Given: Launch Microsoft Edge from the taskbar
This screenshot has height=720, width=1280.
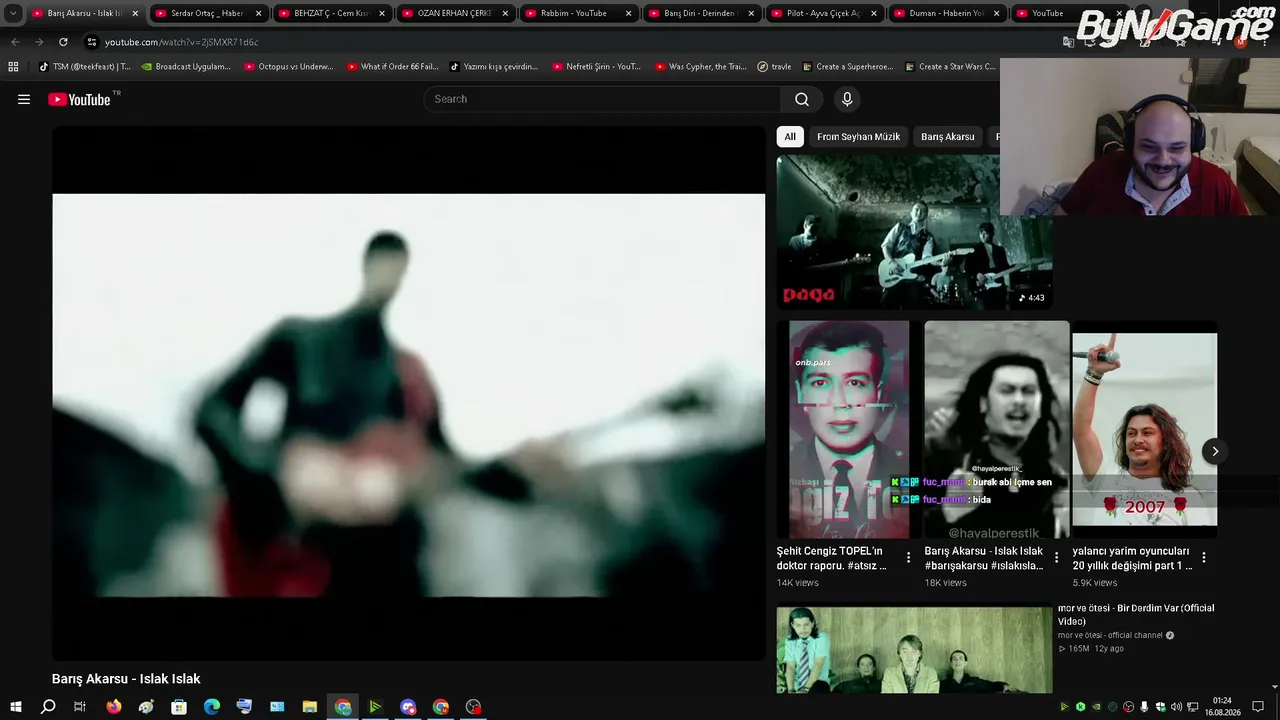Looking at the screenshot, I should pyautogui.click(x=212, y=707).
